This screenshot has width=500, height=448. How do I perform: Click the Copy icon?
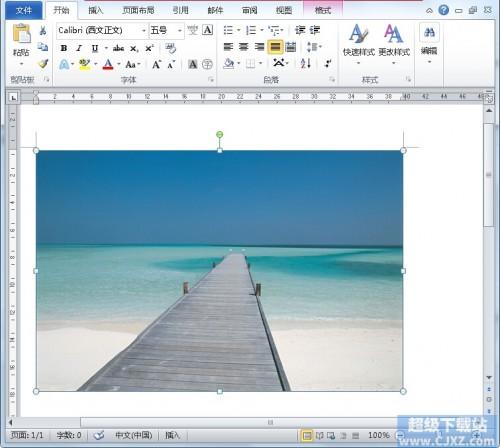43,47
